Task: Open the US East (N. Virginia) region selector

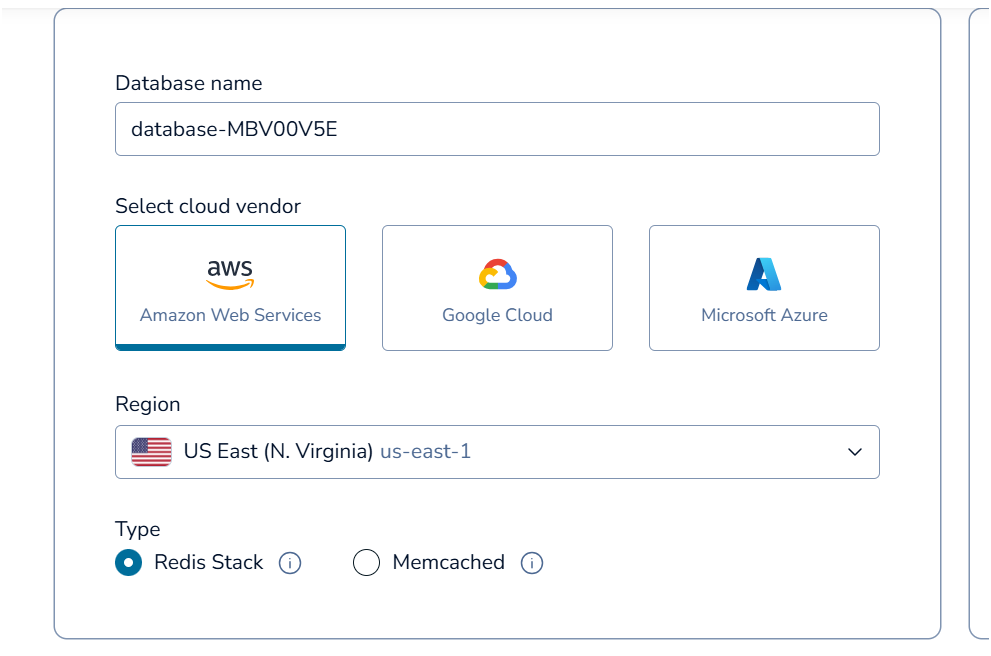Action: [278, 452]
